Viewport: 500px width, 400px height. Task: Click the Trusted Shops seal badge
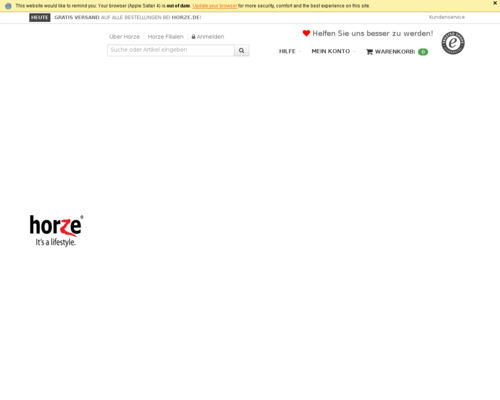(x=453, y=43)
